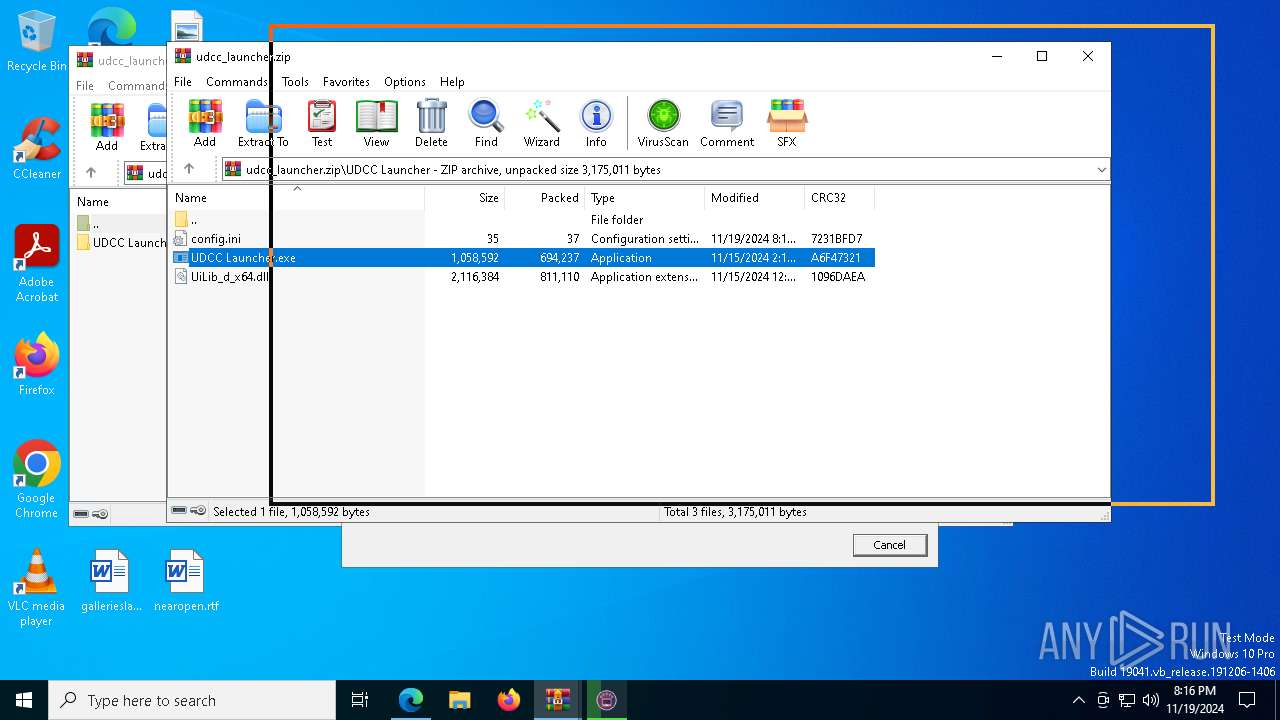Add an archive Comment
1280x720 pixels.
tap(727, 124)
